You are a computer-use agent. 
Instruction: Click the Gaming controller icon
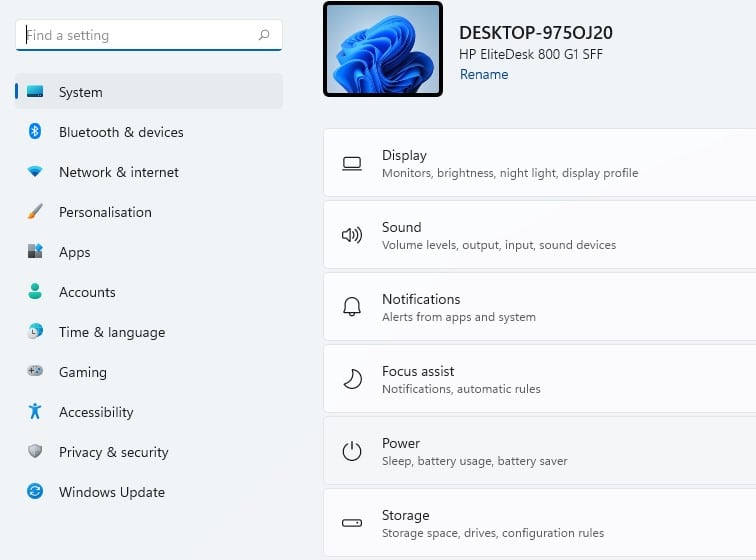point(35,371)
